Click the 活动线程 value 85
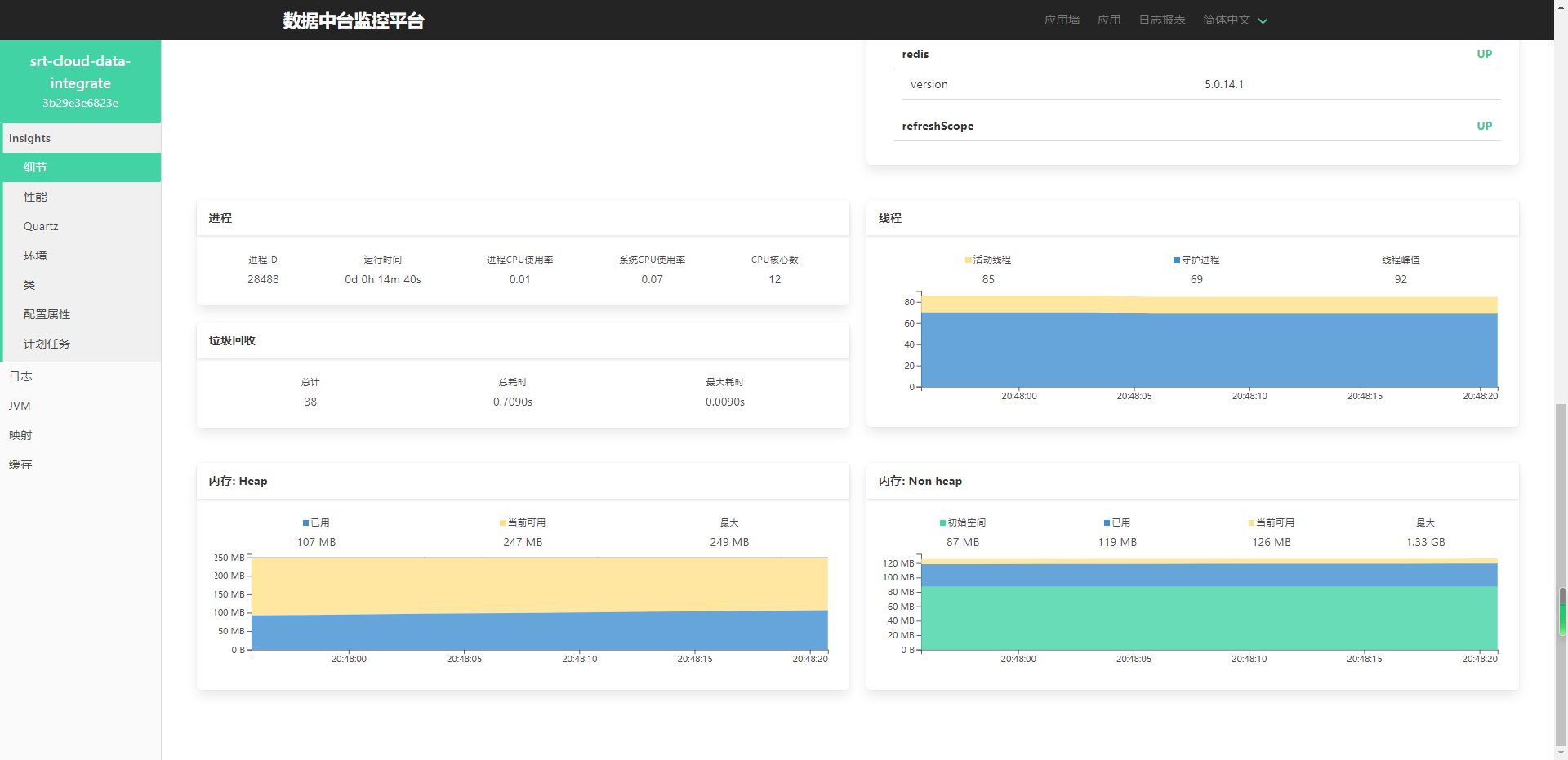The width and height of the screenshot is (1568, 760). (x=988, y=279)
